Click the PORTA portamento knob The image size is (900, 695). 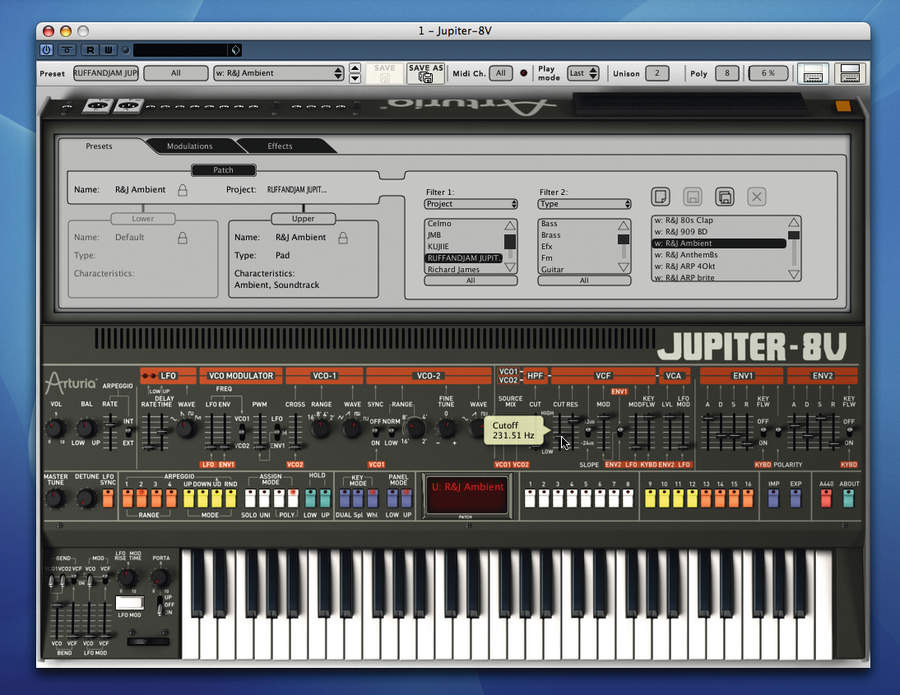pos(160,577)
